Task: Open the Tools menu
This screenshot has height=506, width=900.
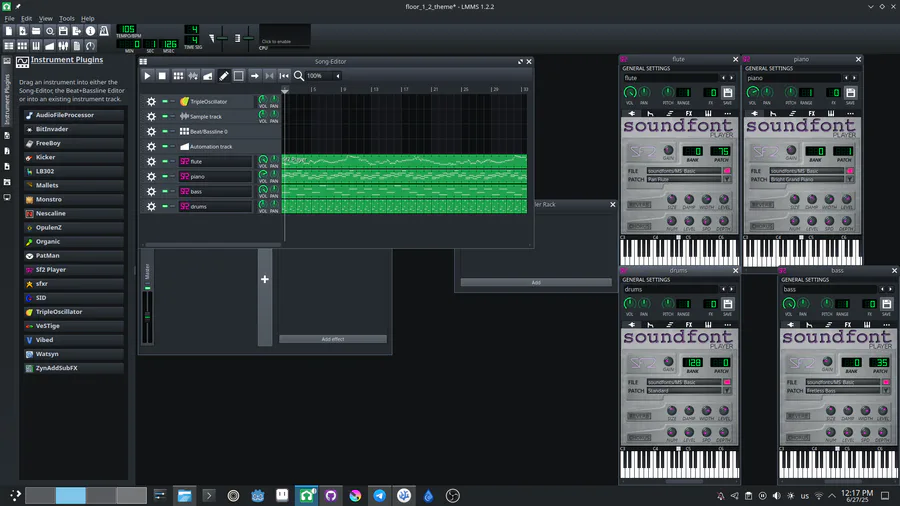Action: pos(67,18)
